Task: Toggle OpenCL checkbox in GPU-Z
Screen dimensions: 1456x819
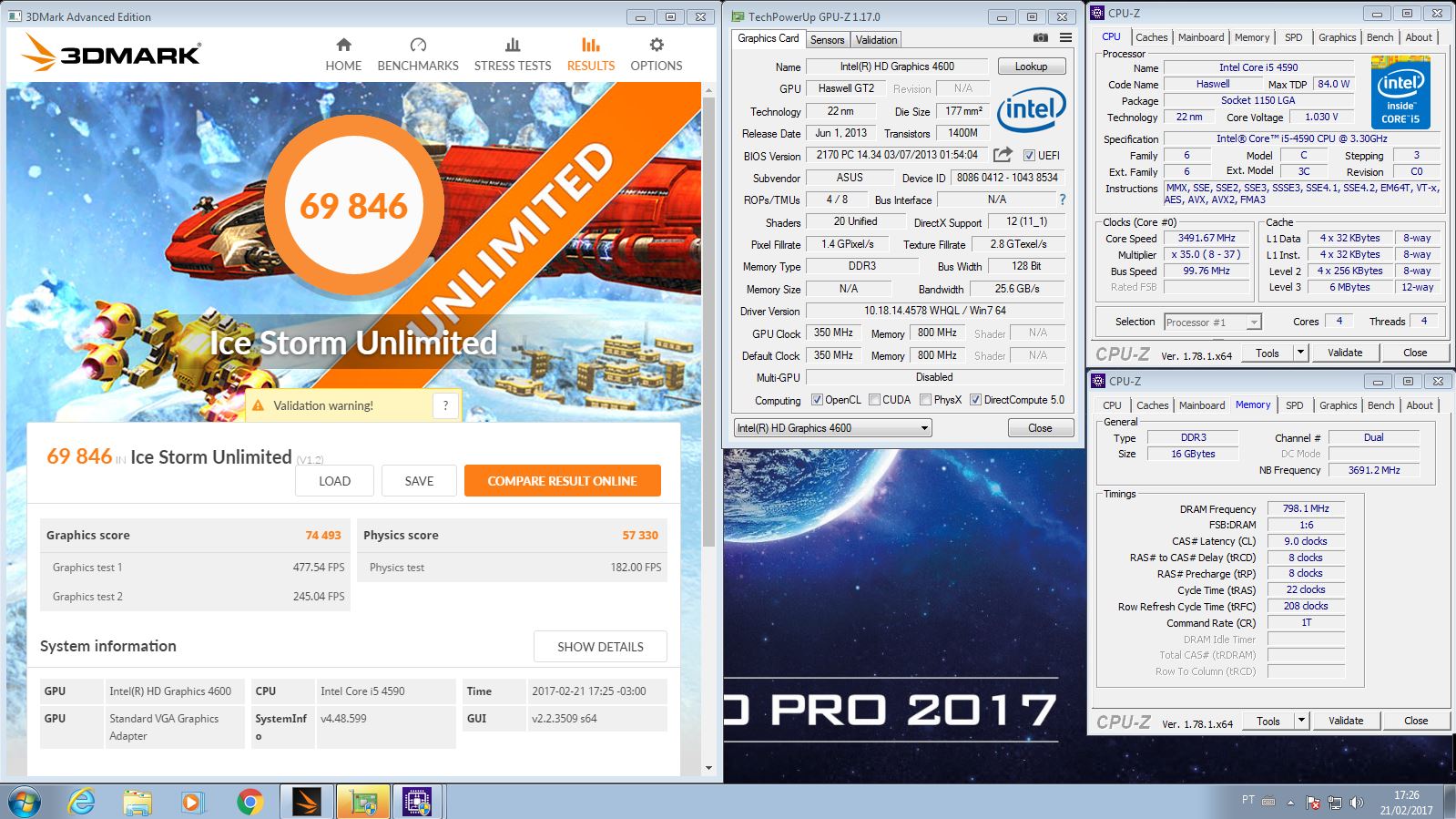Action: click(x=817, y=400)
